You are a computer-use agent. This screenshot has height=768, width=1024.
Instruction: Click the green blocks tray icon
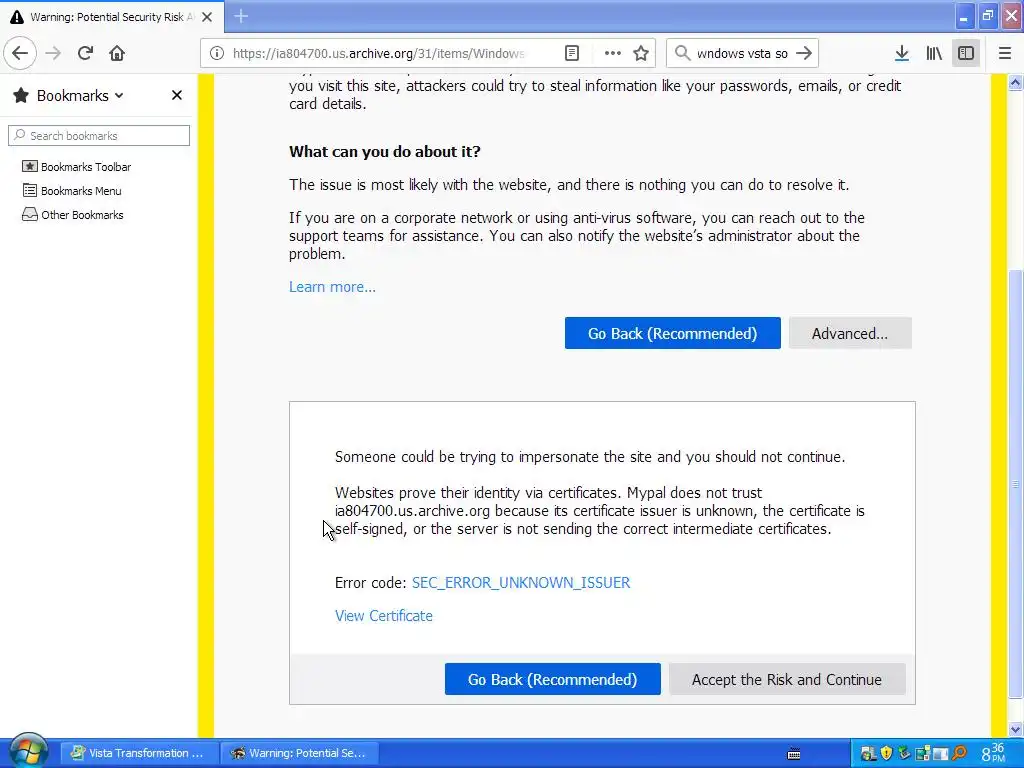coord(923,753)
